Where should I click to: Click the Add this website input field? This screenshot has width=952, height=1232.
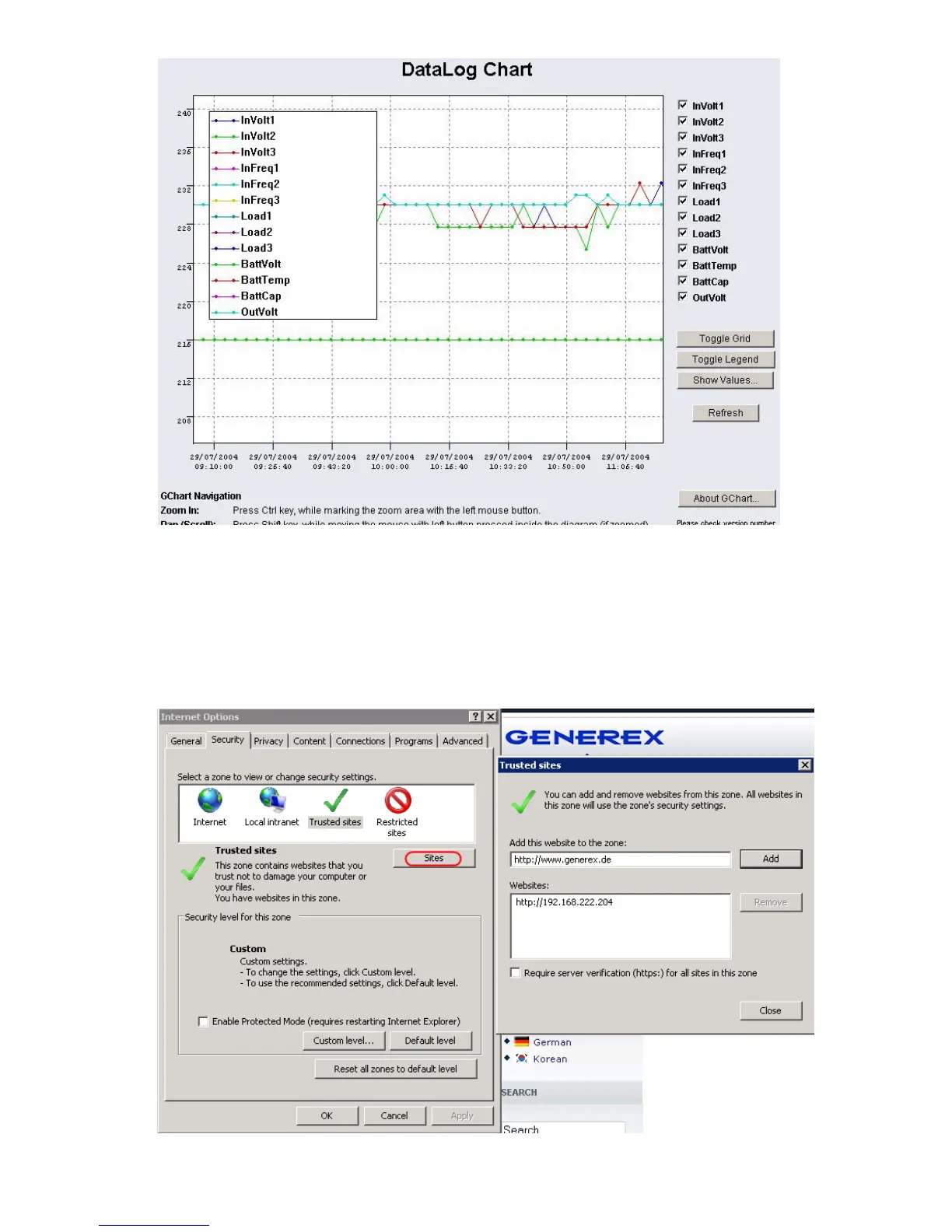point(621,859)
